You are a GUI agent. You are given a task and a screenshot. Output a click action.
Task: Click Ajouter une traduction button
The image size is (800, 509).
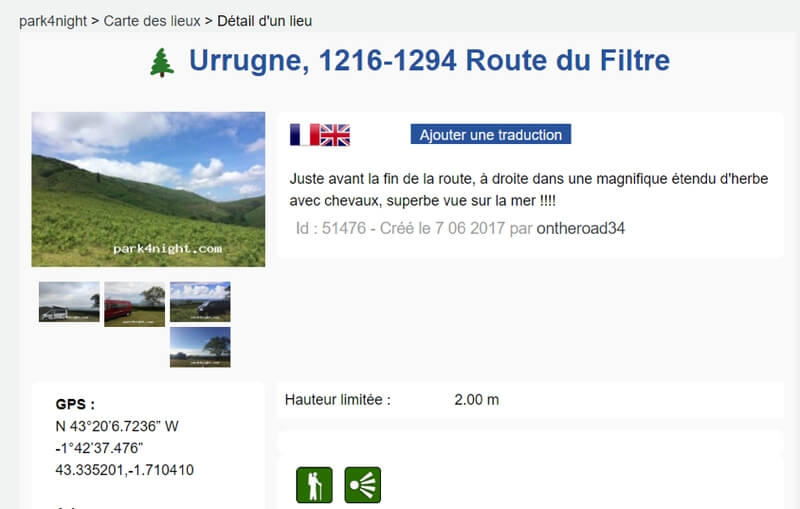(x=491, y=134)
